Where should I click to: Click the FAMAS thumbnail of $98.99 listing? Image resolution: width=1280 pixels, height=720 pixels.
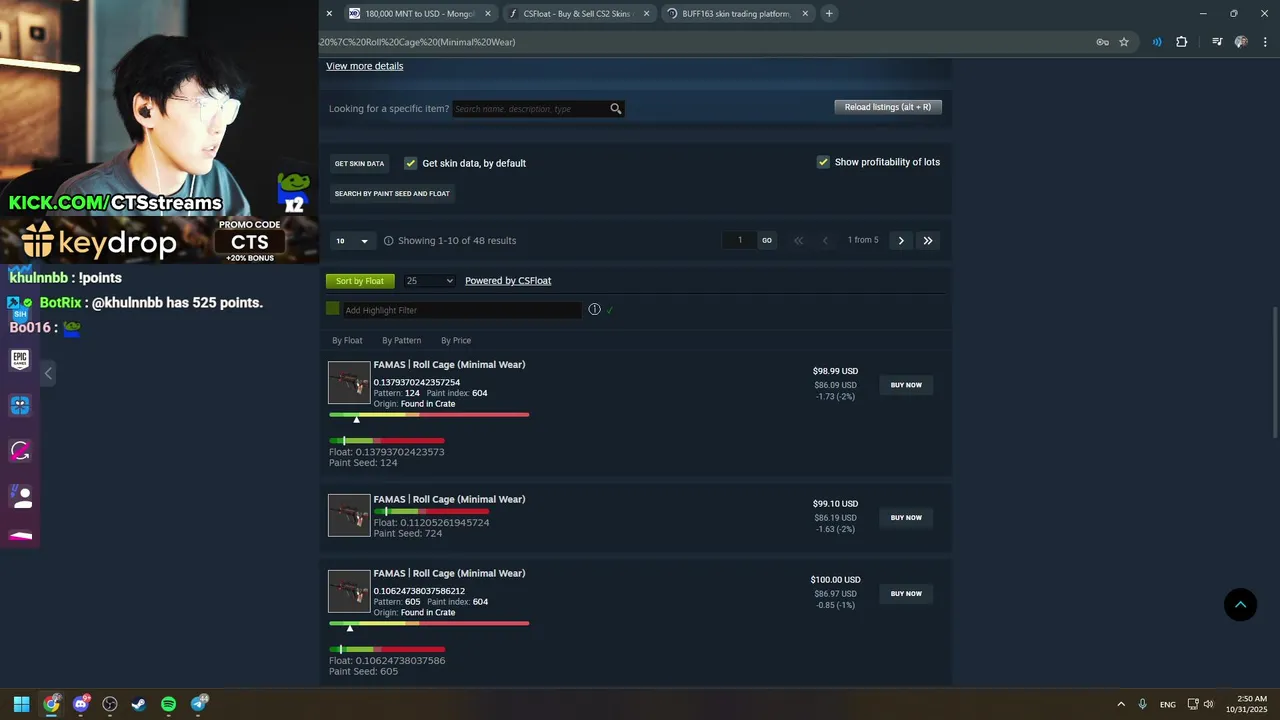349,382
